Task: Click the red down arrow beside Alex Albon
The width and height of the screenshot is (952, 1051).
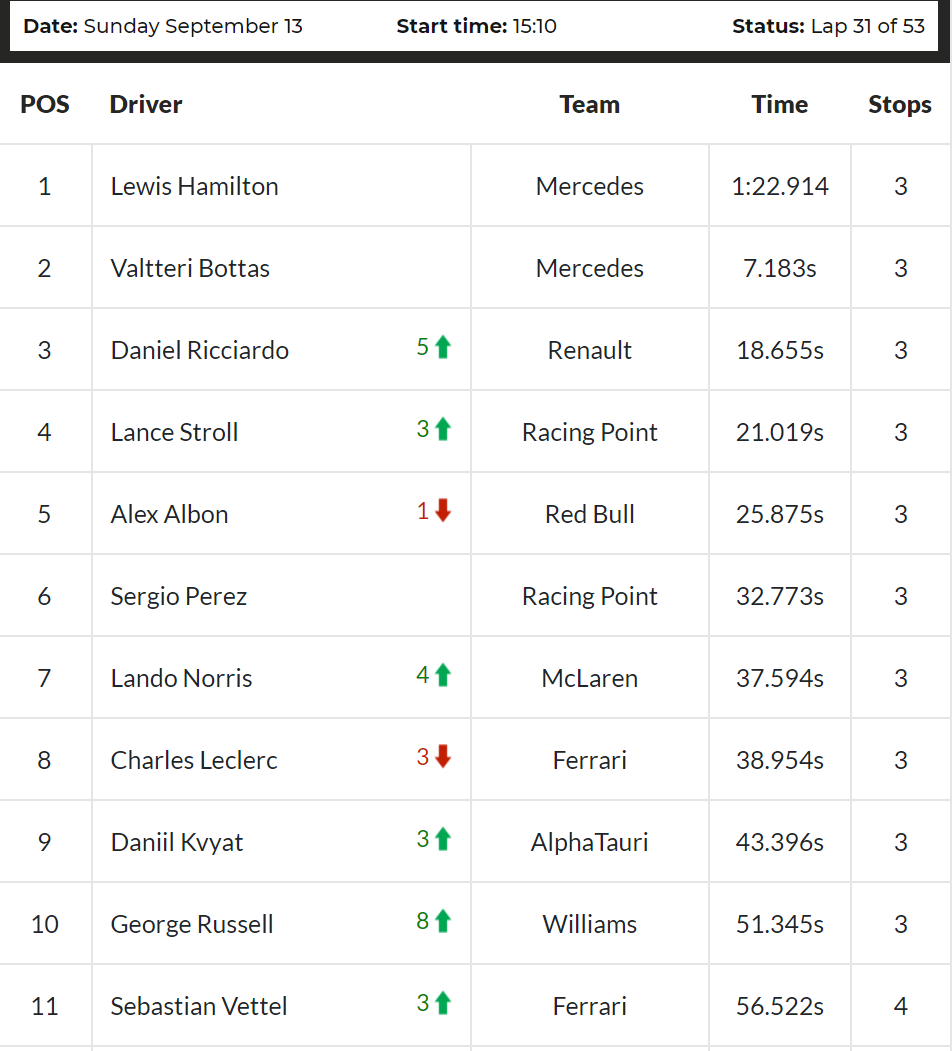Action: click(x=442, y=511)
